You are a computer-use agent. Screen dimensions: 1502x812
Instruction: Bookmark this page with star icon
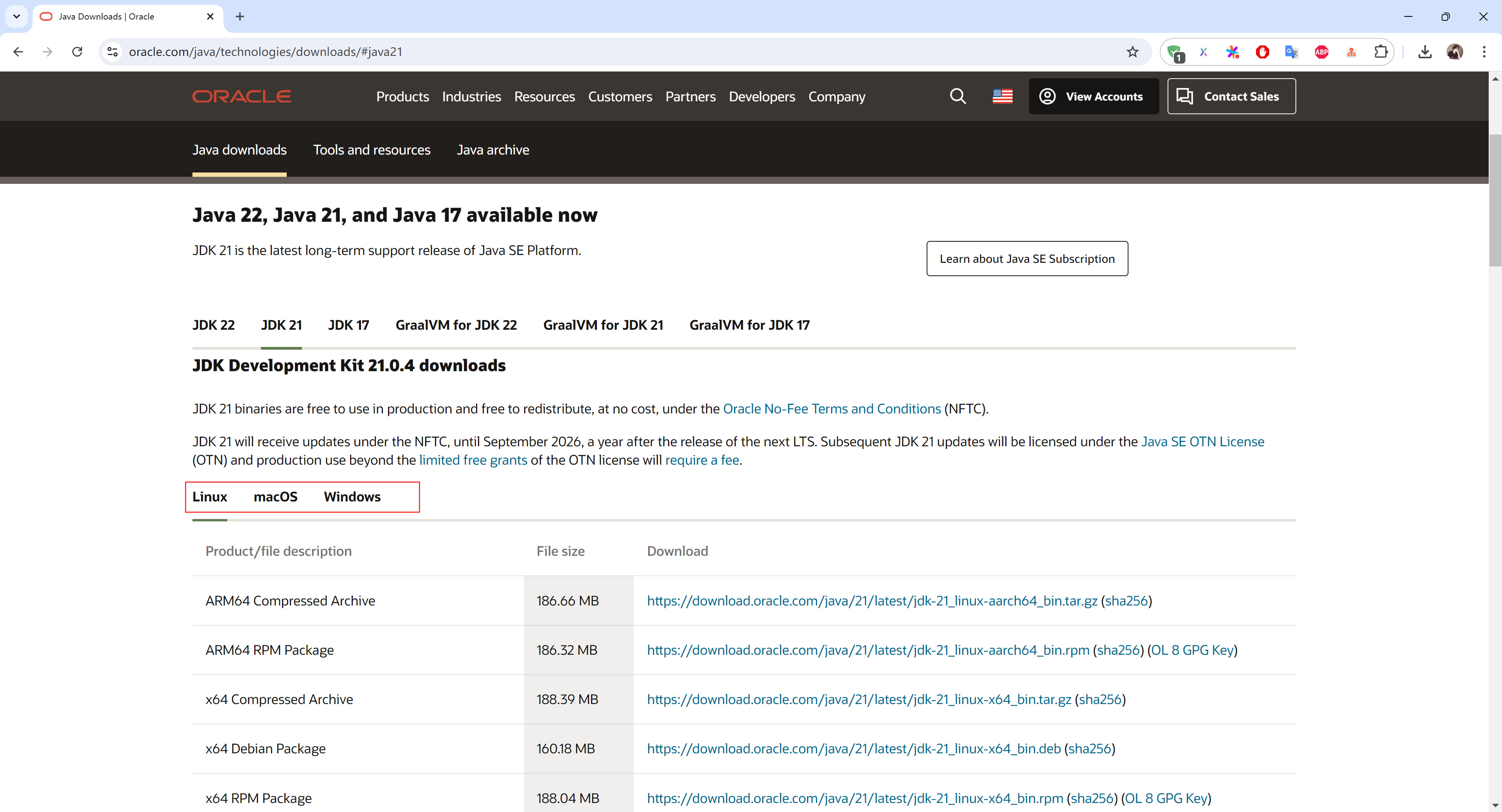click(x=1132, y=52)
